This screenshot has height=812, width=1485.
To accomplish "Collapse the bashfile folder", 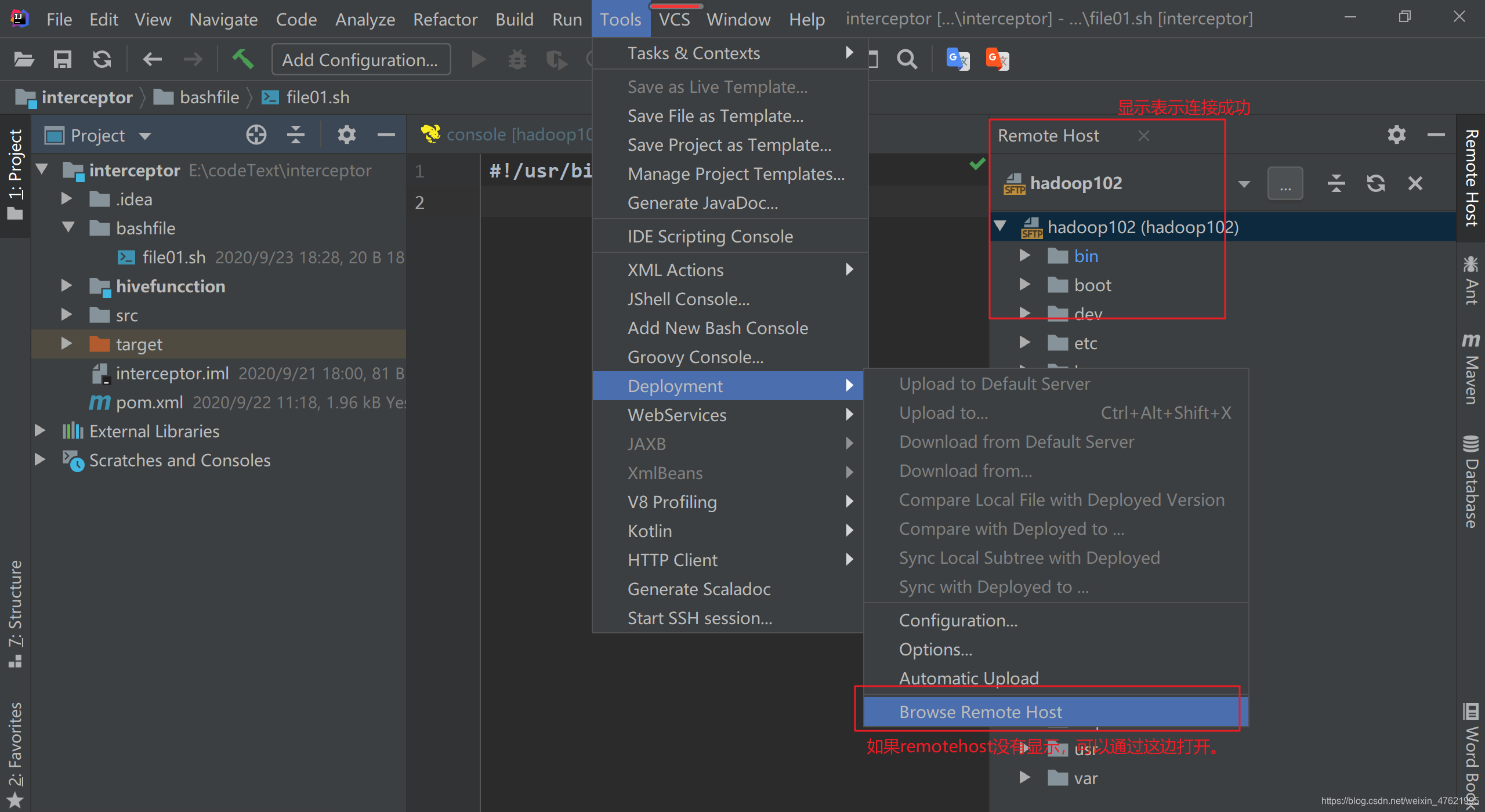I will pos(68,228).
